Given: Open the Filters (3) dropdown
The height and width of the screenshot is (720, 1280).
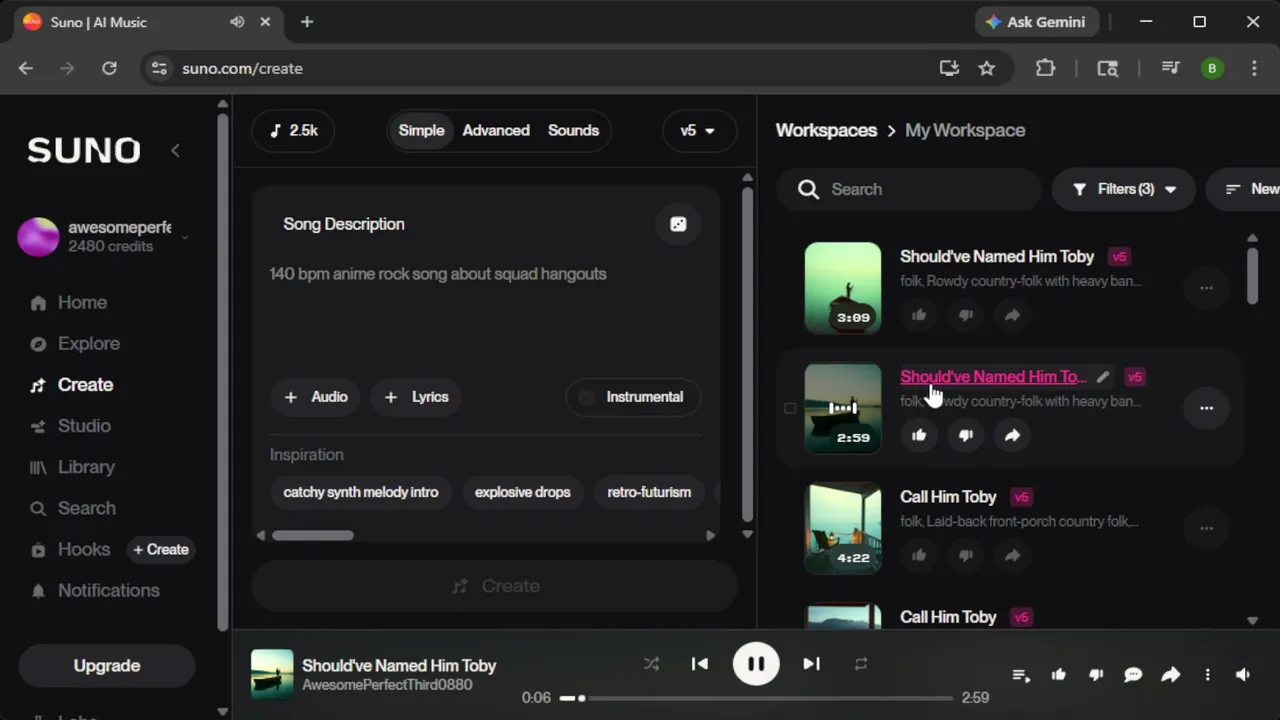Looking at the screenshot, I should (x=1124, y=189).
